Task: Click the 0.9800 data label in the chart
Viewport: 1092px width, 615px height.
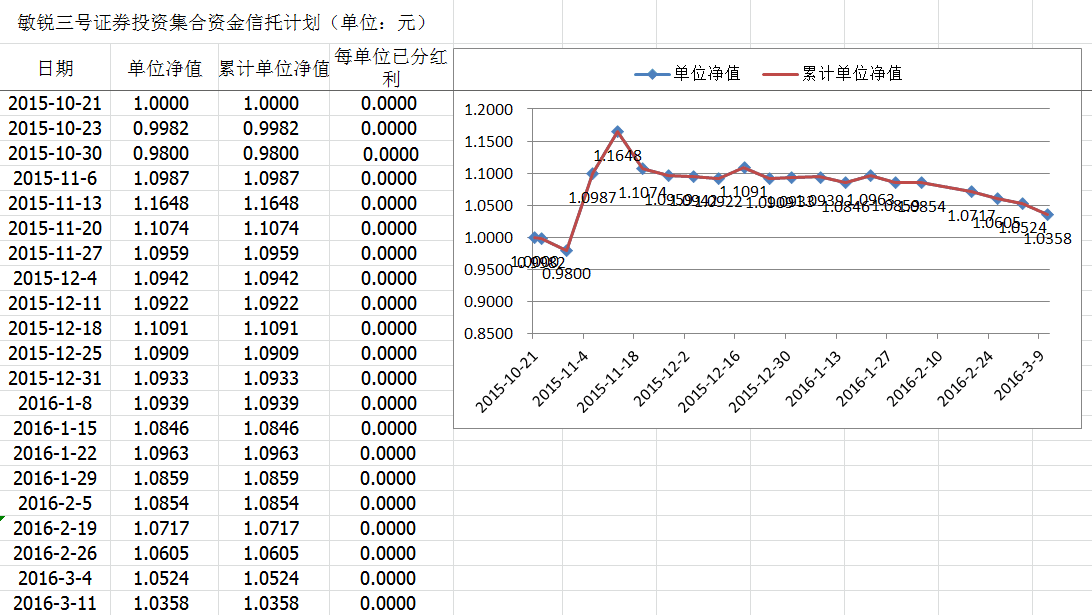Action: [566, 273]
